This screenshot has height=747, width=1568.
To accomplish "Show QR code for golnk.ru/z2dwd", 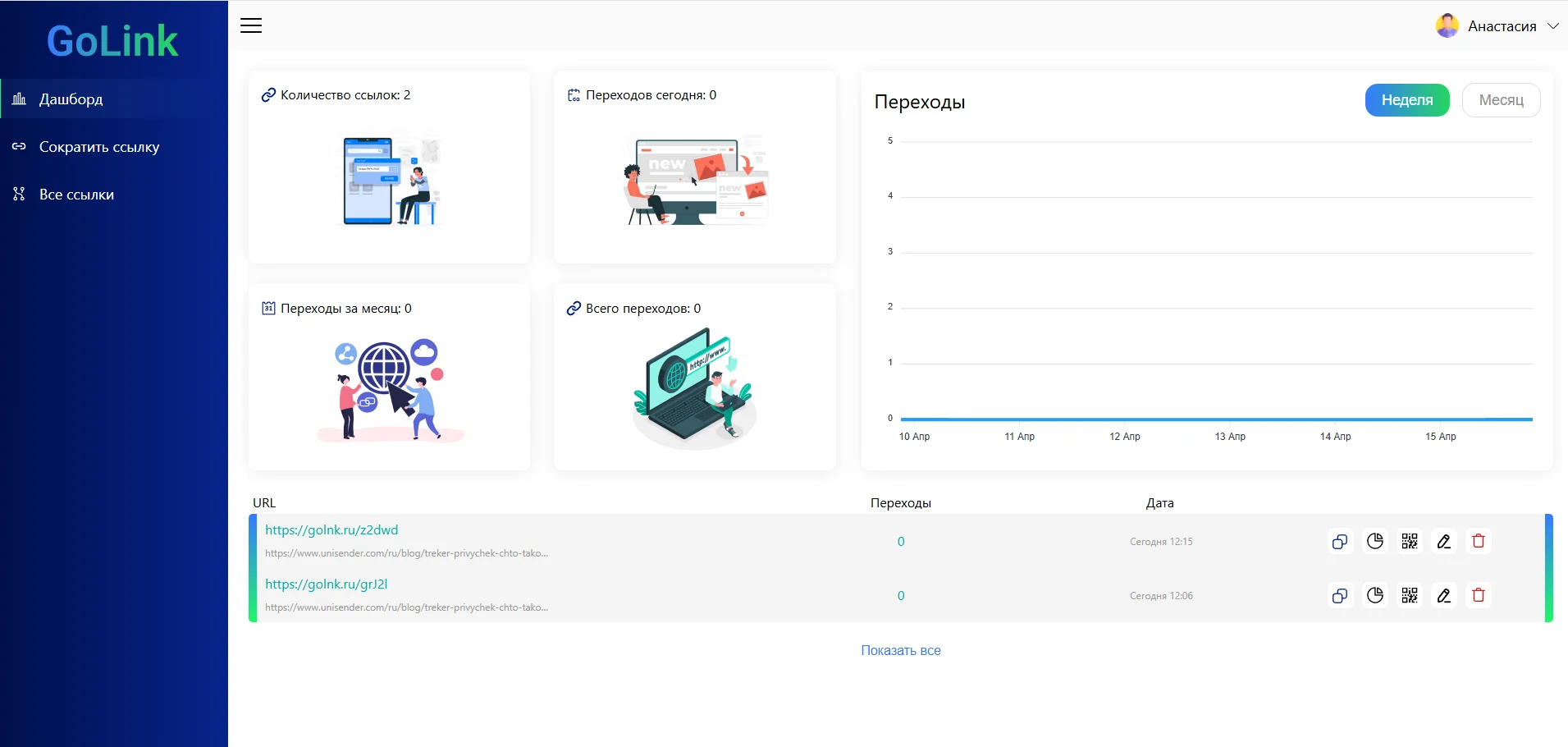I will pos(1410,542).
